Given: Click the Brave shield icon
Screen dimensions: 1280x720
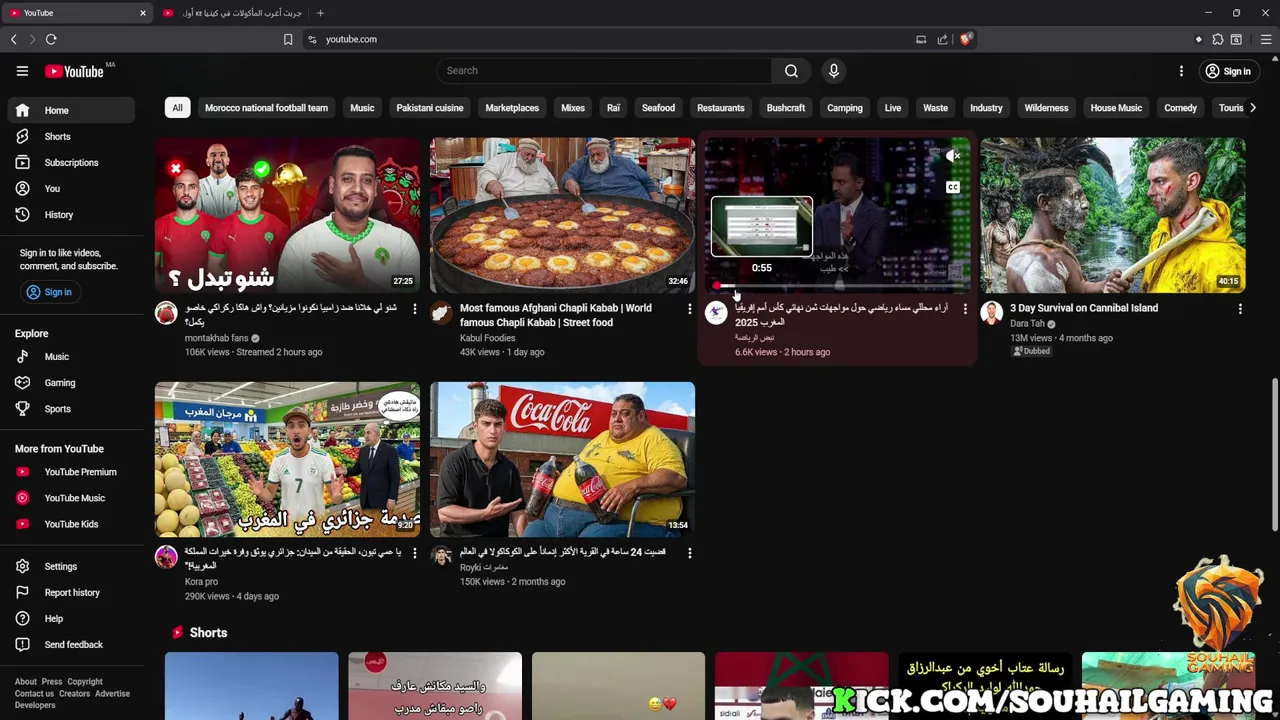Looking at the screenshot, I should [x=965, y=39].
